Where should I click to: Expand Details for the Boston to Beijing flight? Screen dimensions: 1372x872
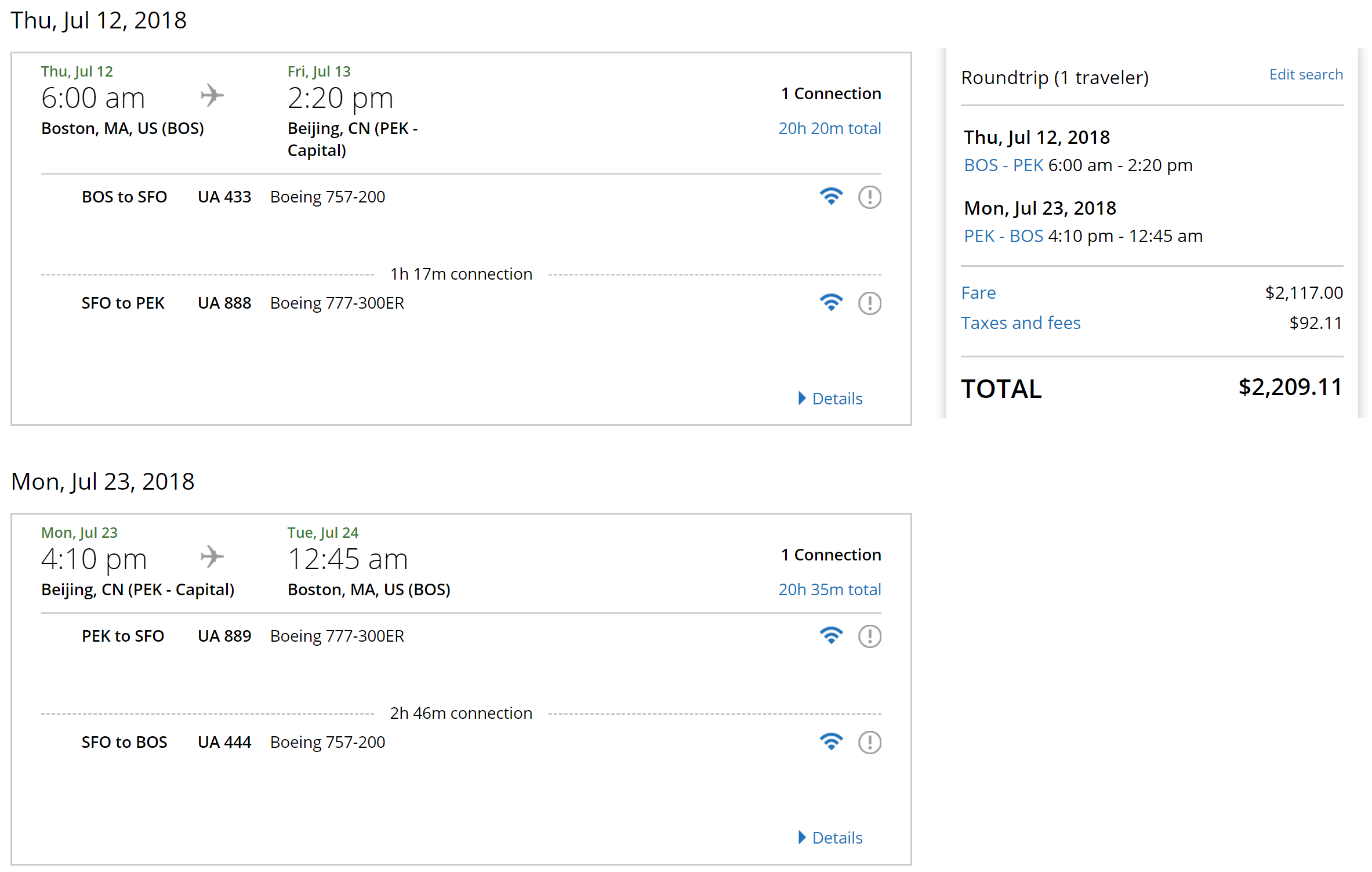(x=830, y=399)
